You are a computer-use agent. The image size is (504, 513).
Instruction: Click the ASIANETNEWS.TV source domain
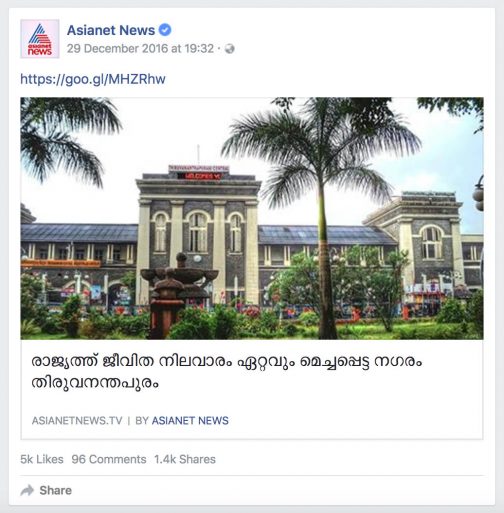point(77,421)
